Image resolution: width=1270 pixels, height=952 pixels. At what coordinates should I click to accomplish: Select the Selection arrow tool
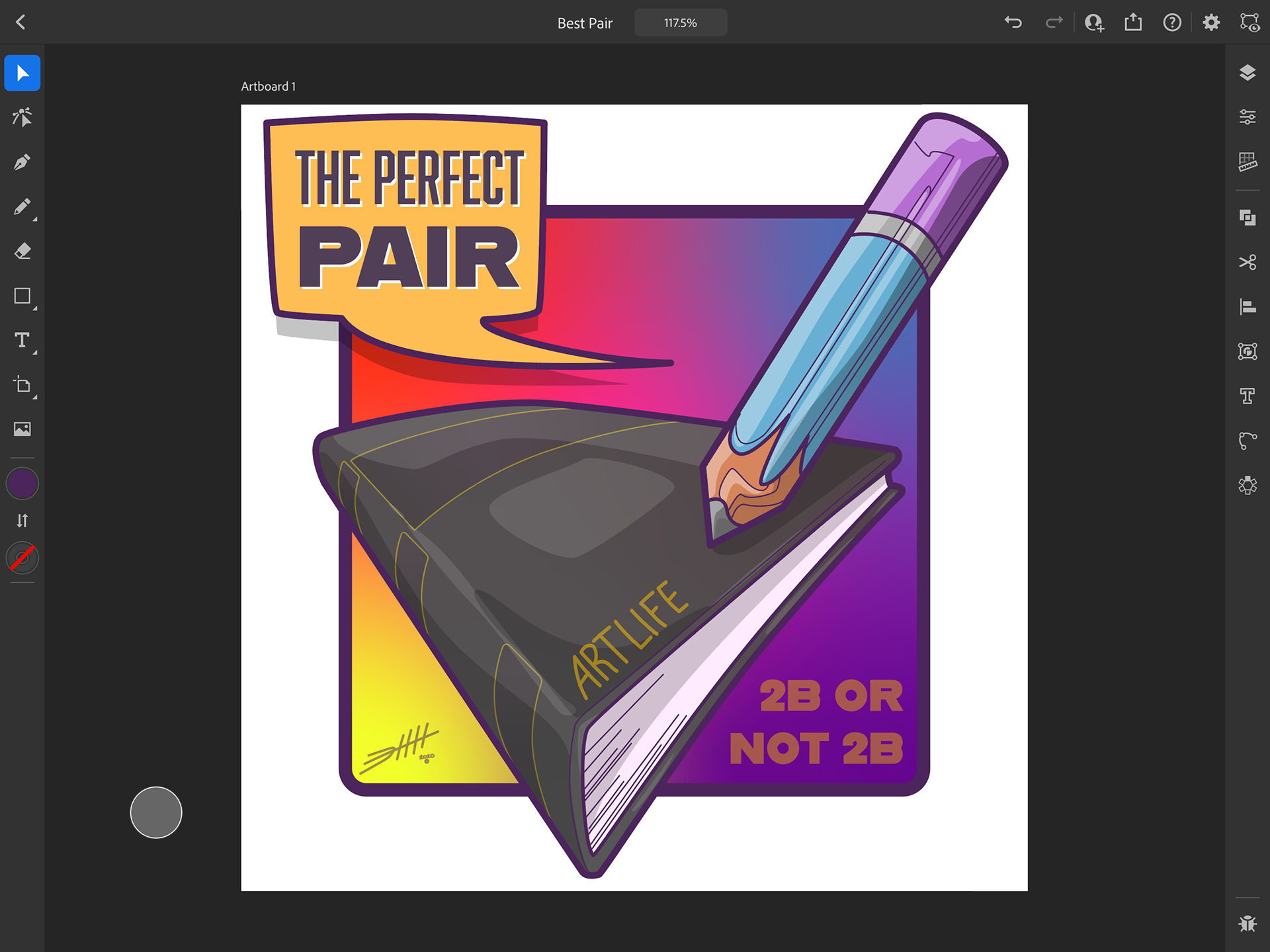22,73
